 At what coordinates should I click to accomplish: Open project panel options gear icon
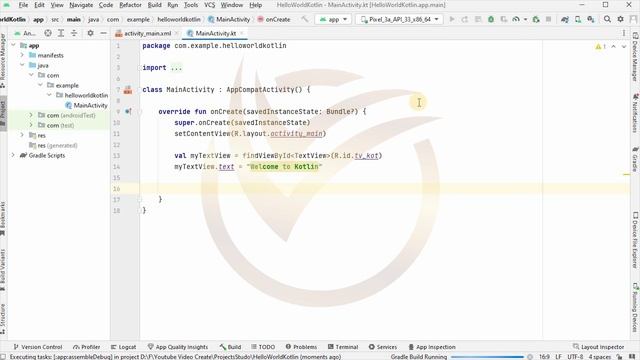pos(90,33)
